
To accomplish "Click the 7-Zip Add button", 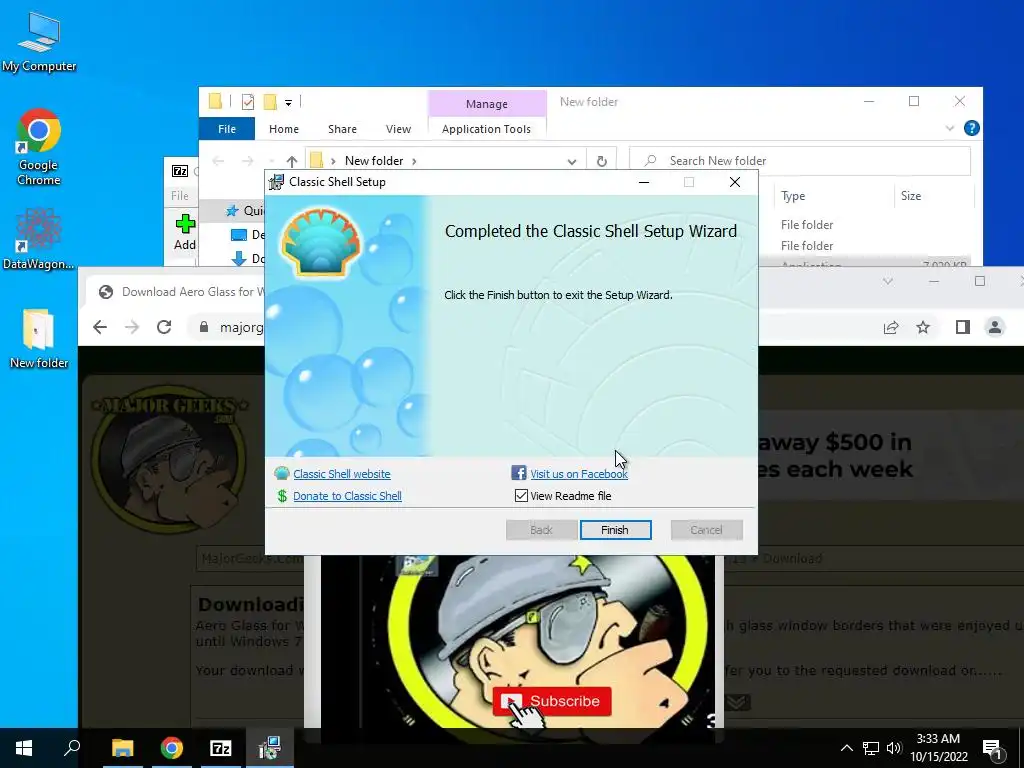I will click(185, 232).
